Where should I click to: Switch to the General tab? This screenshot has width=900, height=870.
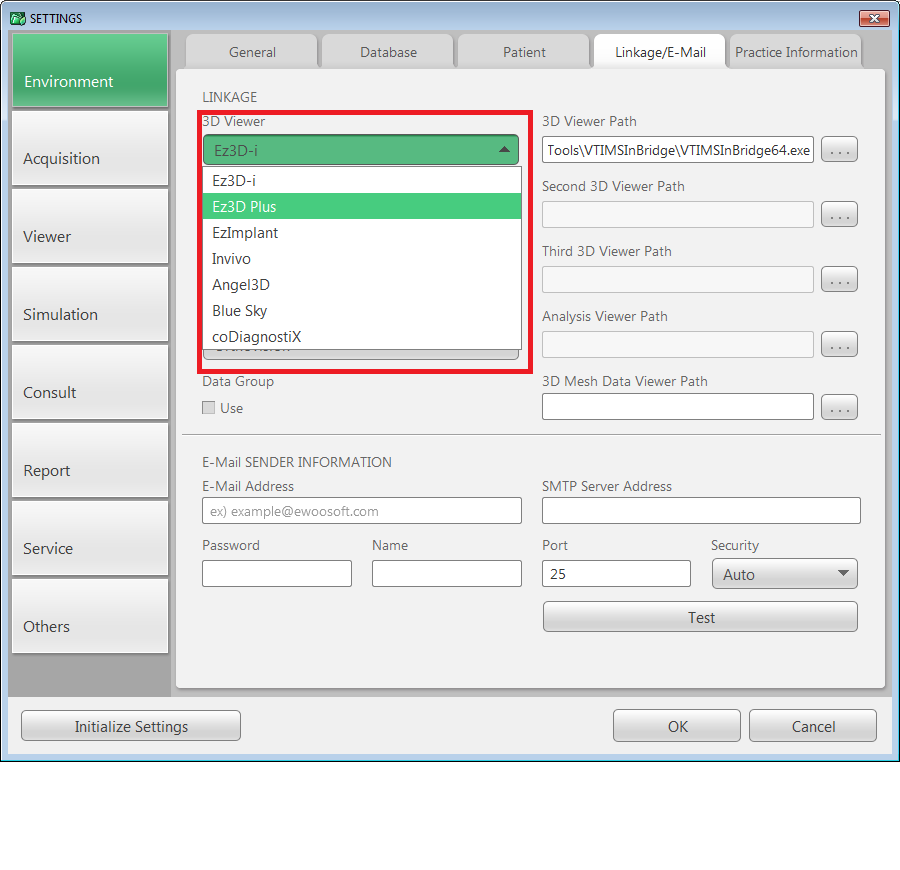tap(252, 52)
